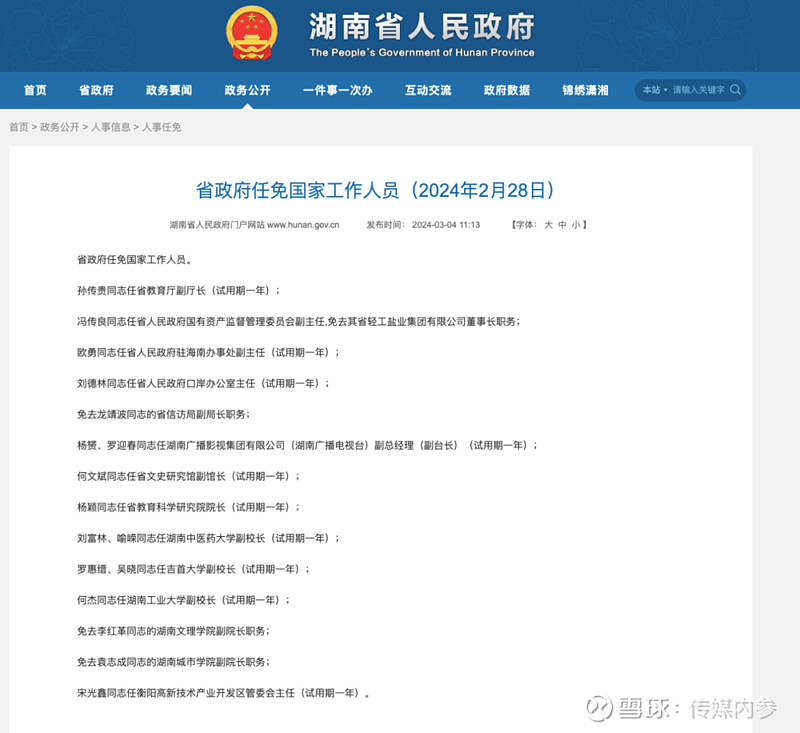Viewport: 800px width, 733px height.
Task: Navigate to the 首页 menu item
Action: [35, 89]
